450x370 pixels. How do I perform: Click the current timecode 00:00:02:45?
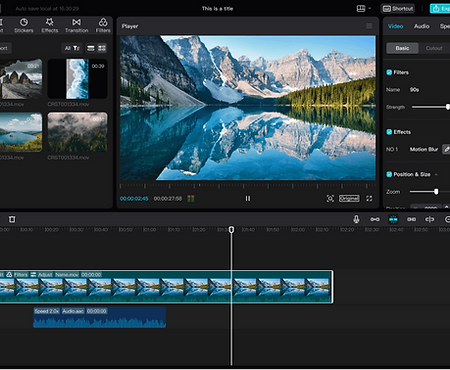coord(134,199)
